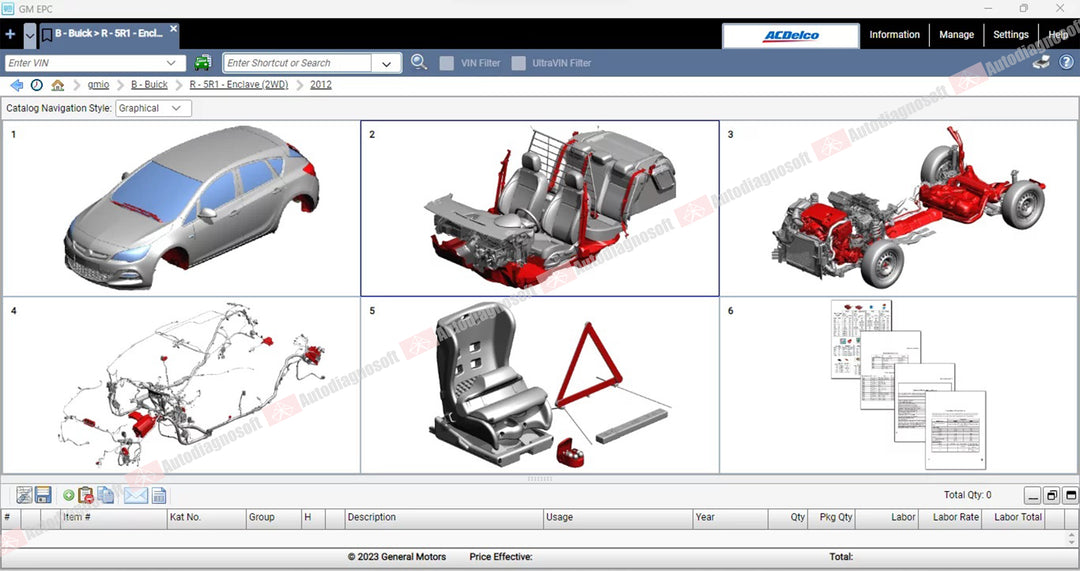Click the Year column header

pyautogui.click(x=730, y=517)
